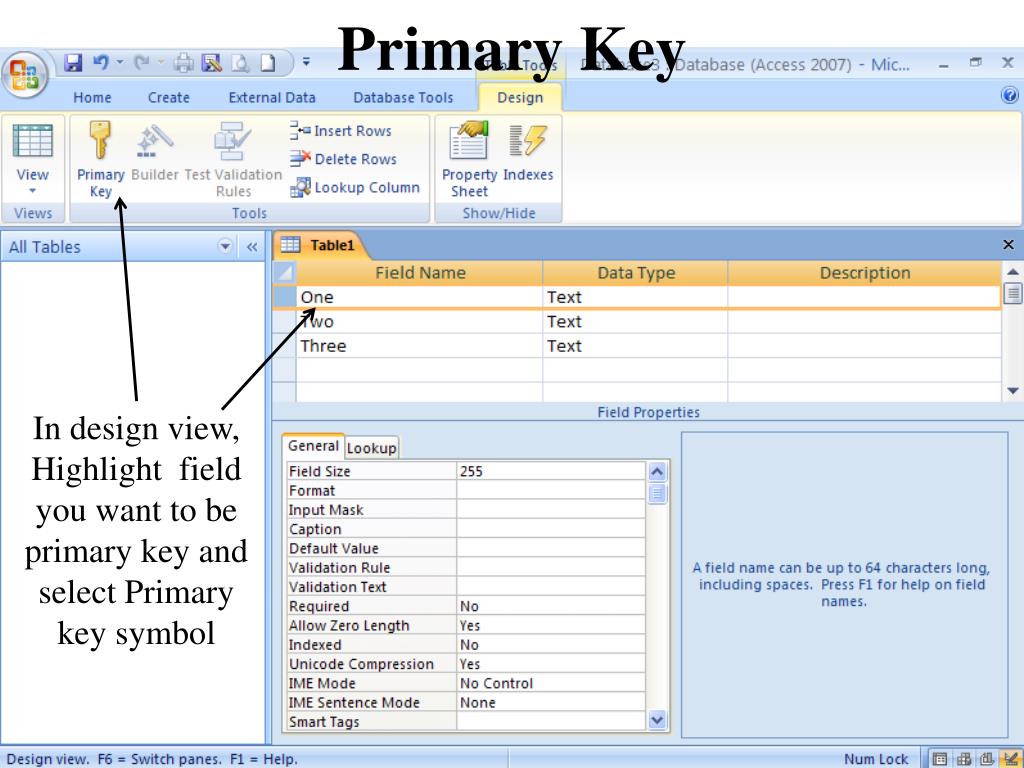Click Delete Rows

tap(343, 159)
